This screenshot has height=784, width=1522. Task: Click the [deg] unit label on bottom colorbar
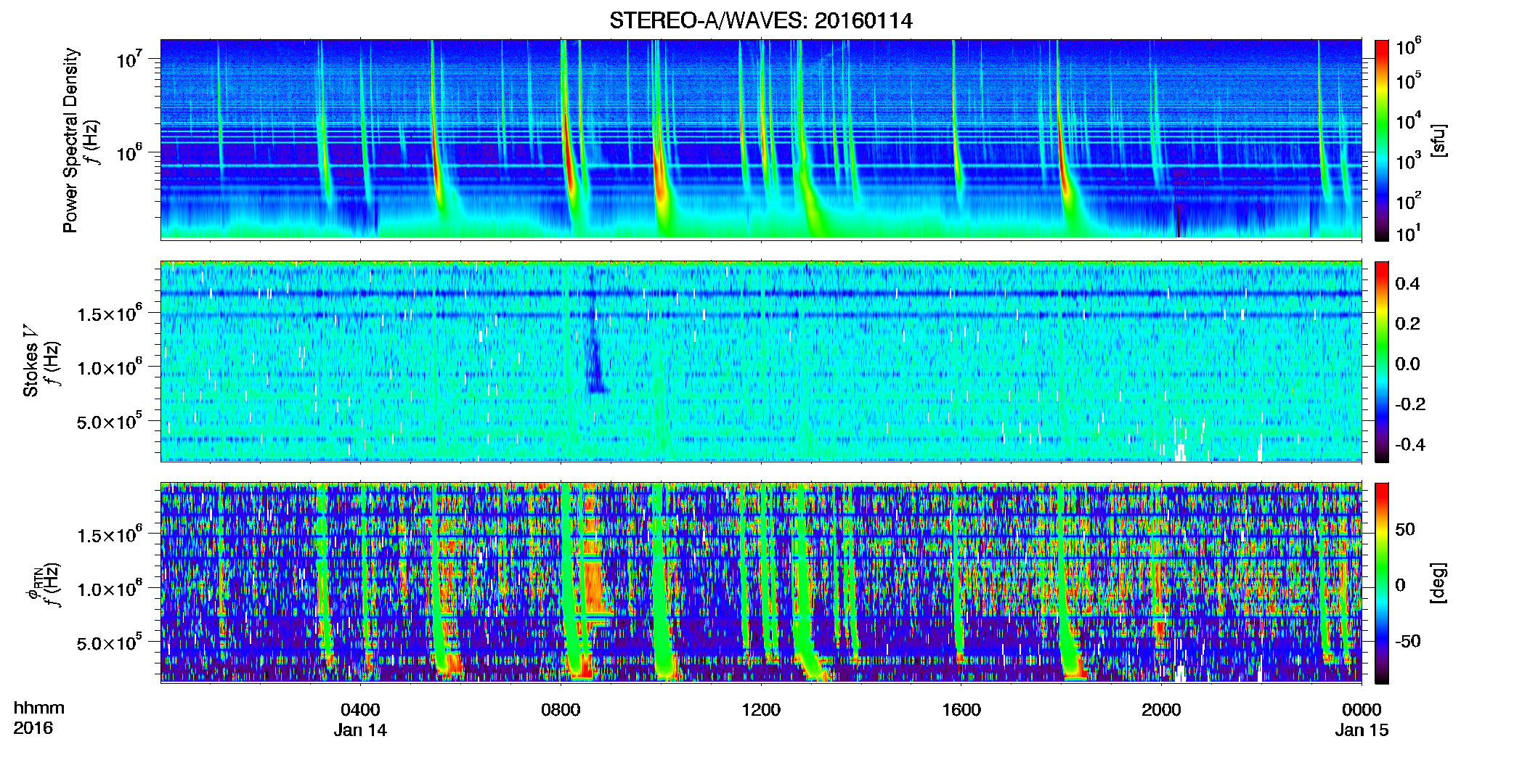coord(1438,583)
